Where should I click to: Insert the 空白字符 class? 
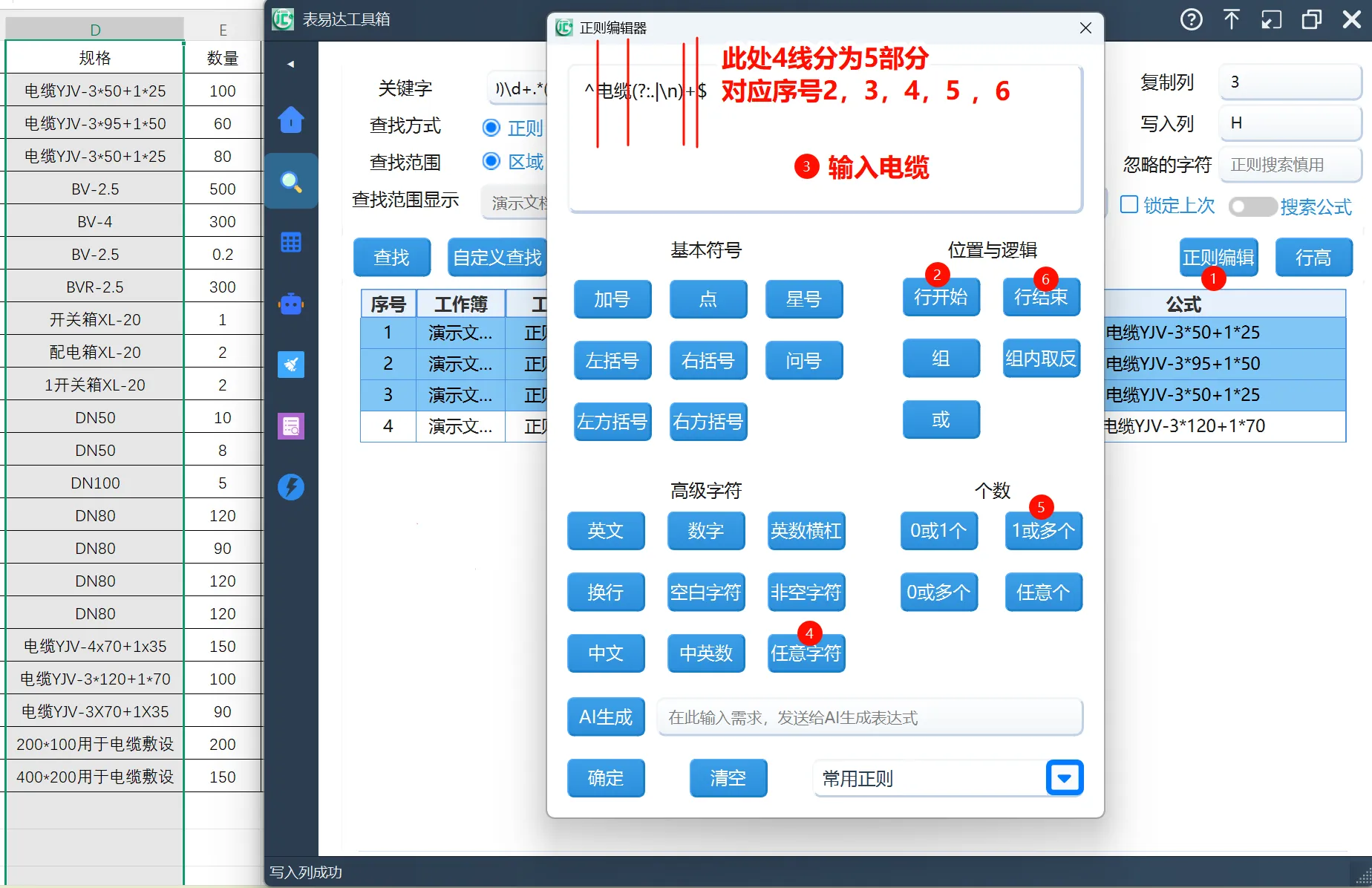tap(706, 592)
